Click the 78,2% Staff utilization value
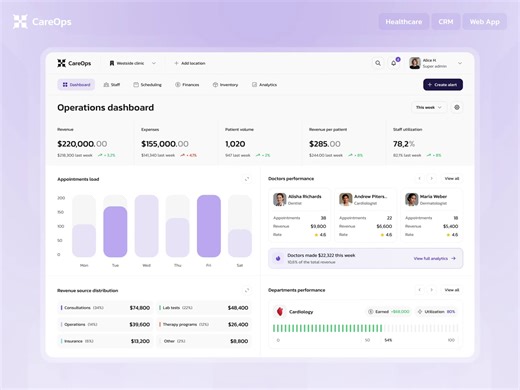 (404, 144)
